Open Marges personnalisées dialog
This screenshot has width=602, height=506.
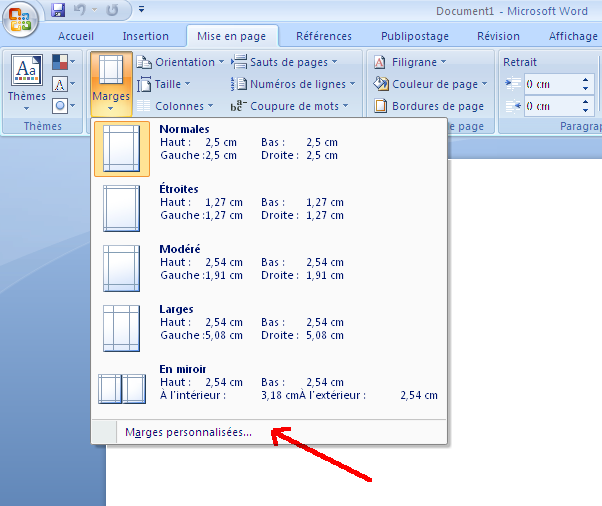269,432
